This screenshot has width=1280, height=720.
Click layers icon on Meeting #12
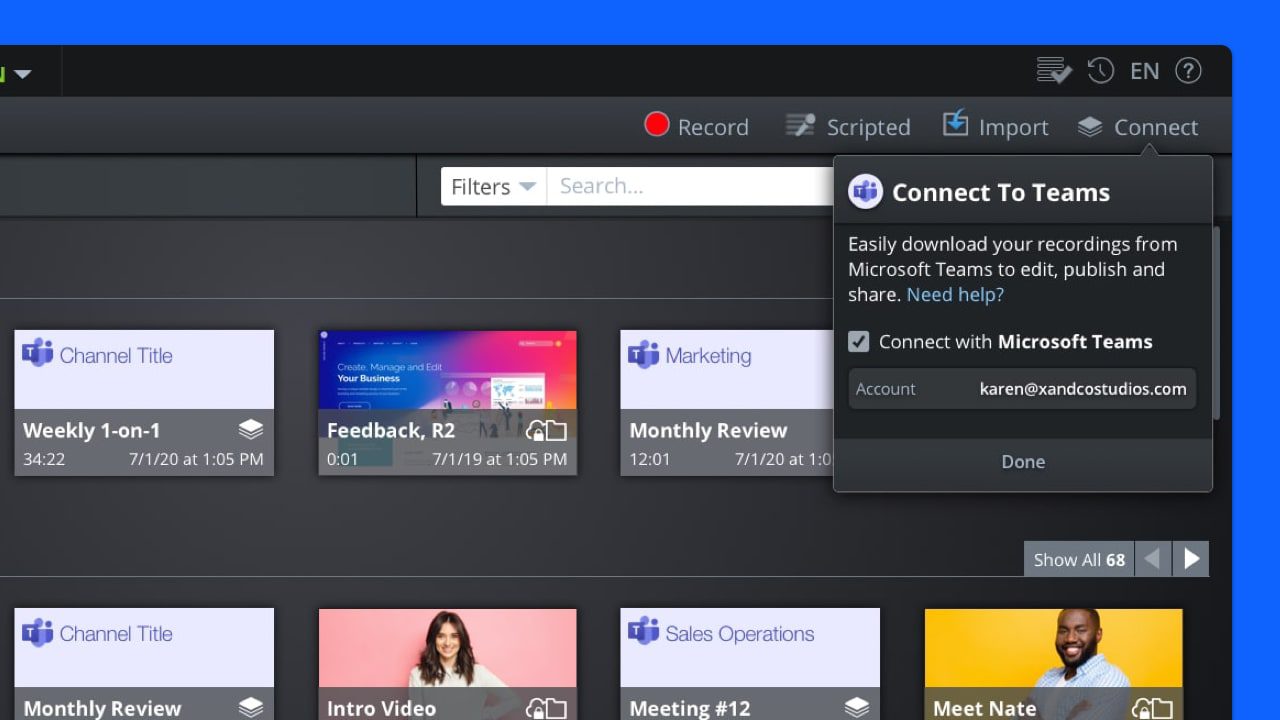point(857,708)
